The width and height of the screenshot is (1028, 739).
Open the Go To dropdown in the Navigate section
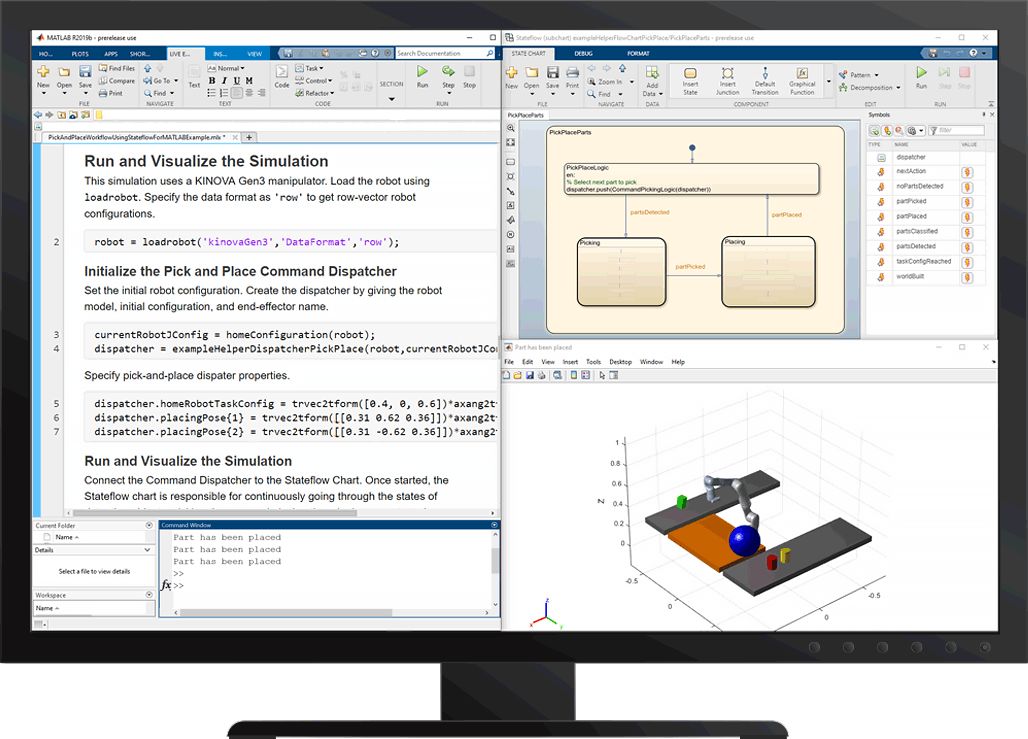tap(161, 81)
